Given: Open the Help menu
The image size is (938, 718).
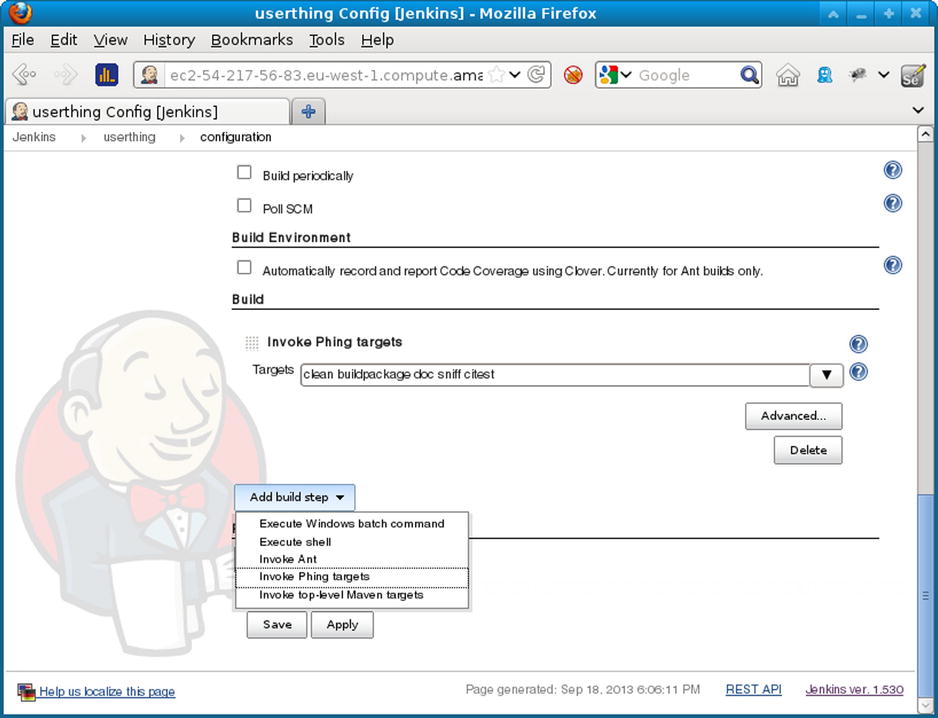Looking at the screenshot, I should click(x=377, y=40).
